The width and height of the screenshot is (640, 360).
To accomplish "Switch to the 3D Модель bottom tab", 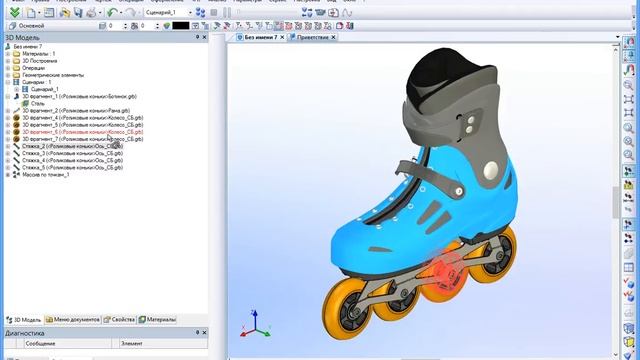I will (x=24, y=320).
